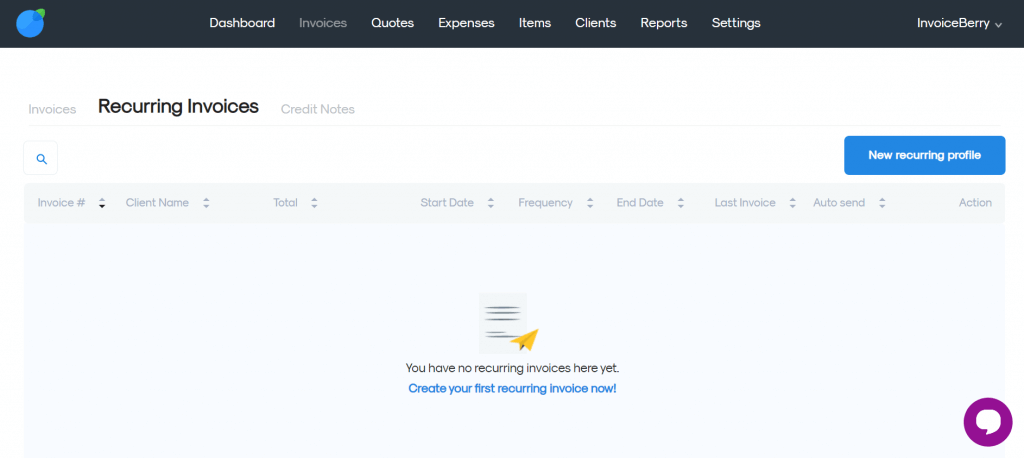Open the Settings menu
The width and height of the screenshot is (1024, 458).
point(736,23)
